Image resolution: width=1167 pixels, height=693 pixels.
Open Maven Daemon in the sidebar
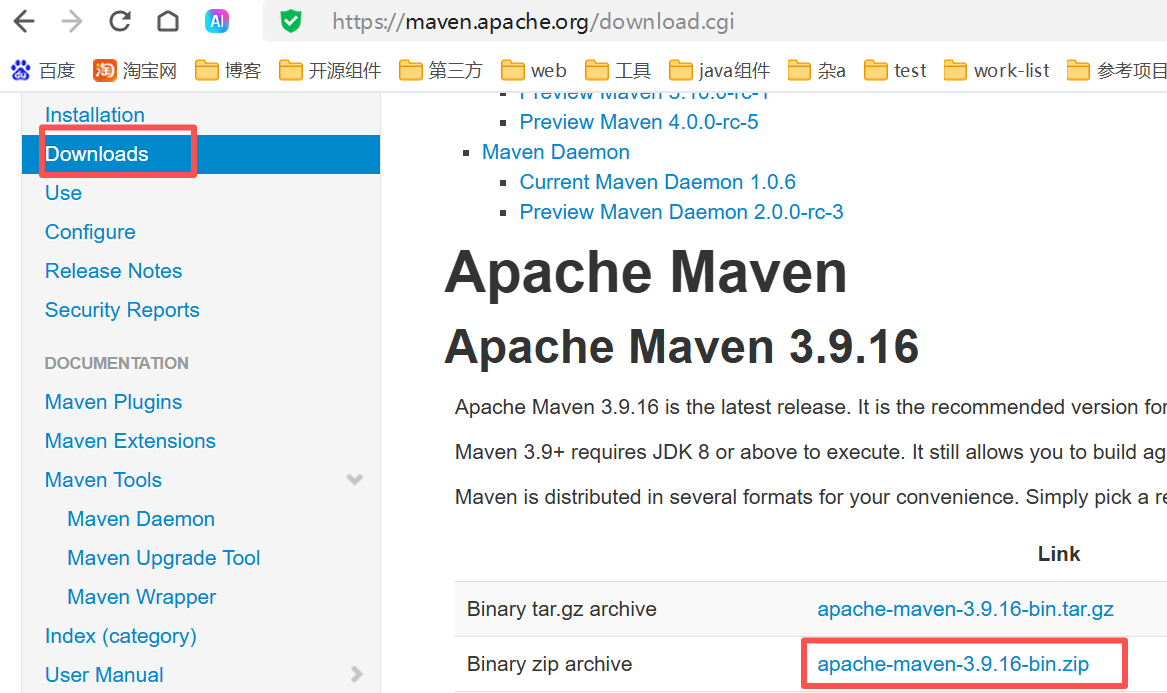tap(141, 519)
